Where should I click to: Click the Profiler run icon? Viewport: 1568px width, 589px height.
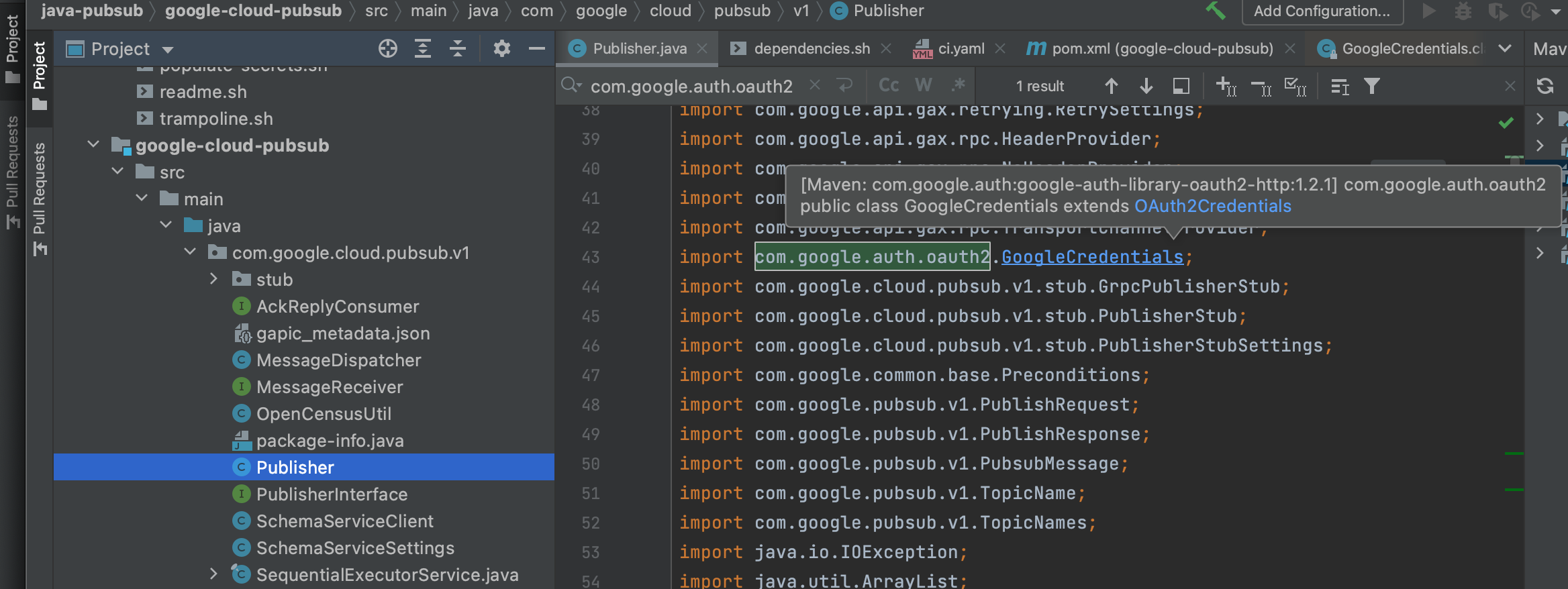pyautogui.click(x=1530, y=11)
